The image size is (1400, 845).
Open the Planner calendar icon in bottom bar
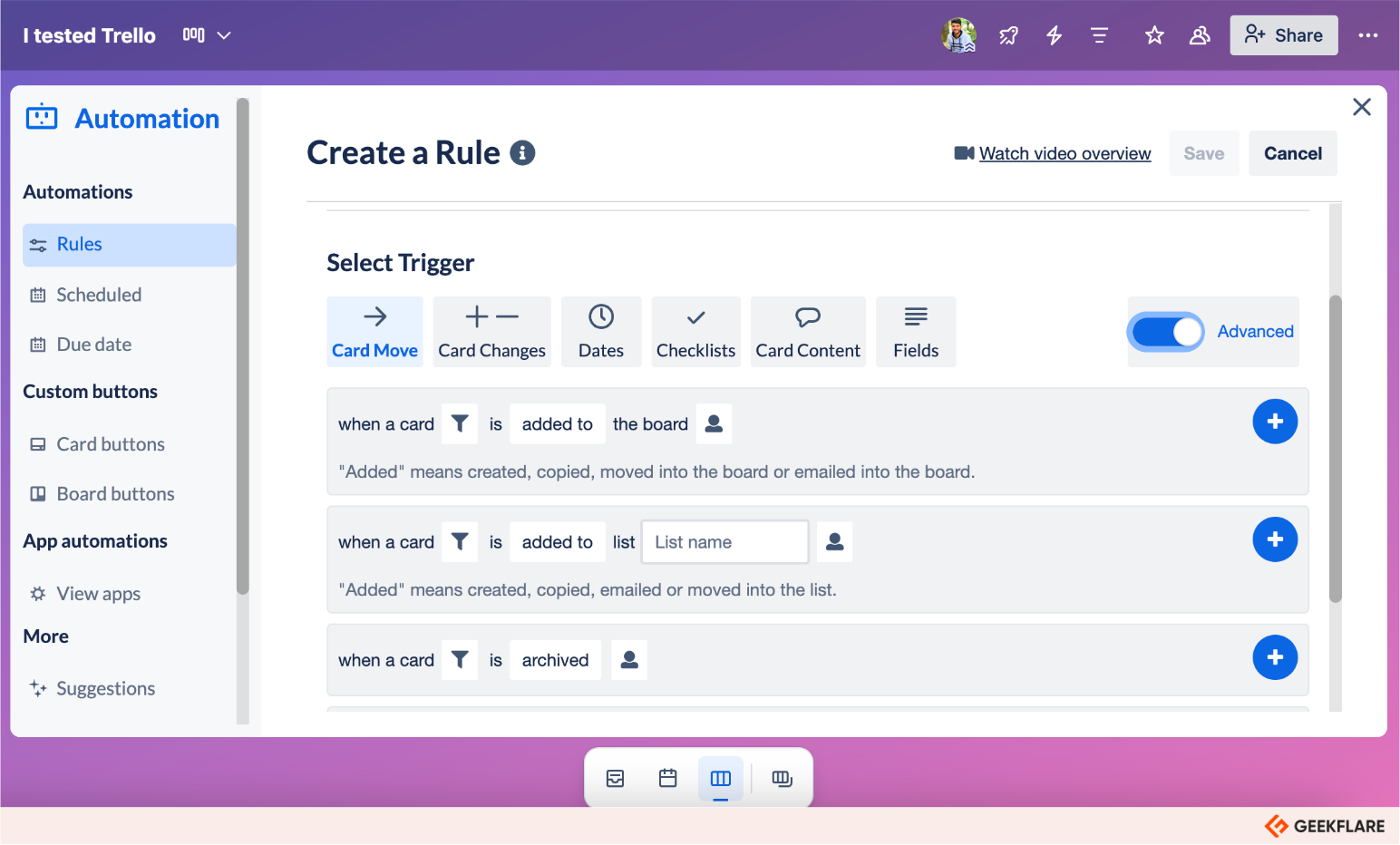[668, 778]
